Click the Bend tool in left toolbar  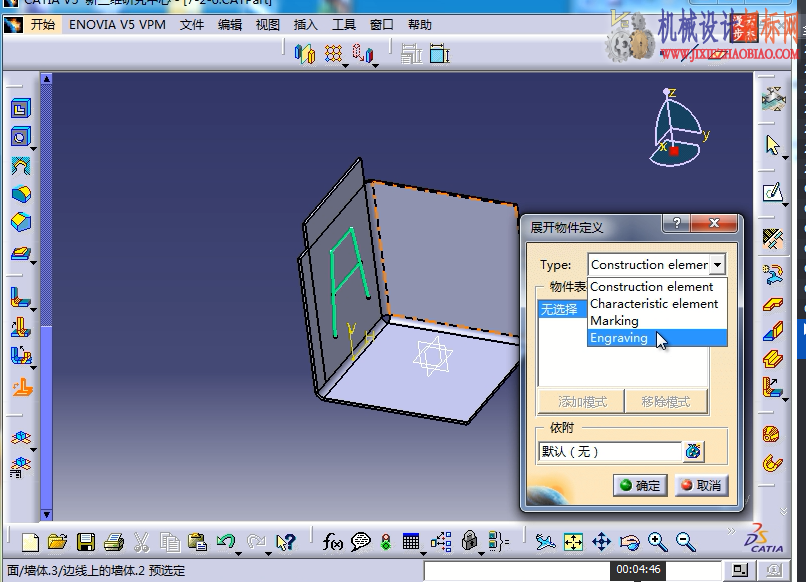[21, 297]
